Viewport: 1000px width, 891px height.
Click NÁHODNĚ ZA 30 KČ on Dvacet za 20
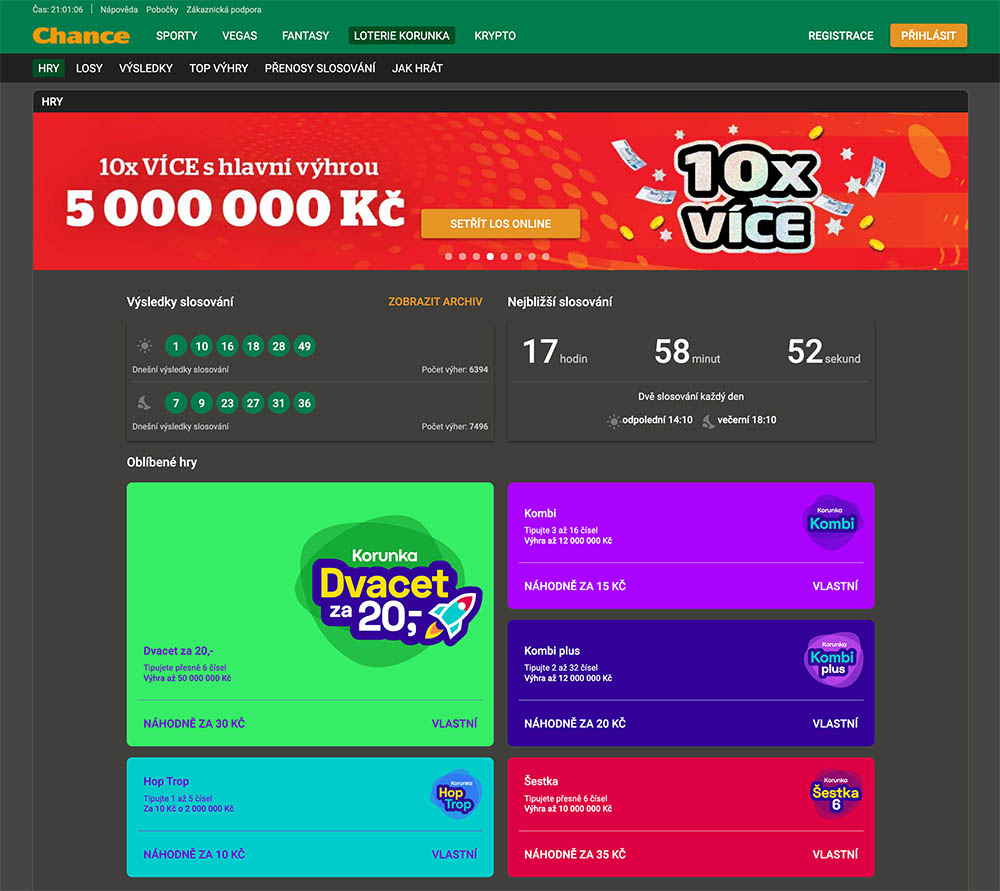point(194,723)
